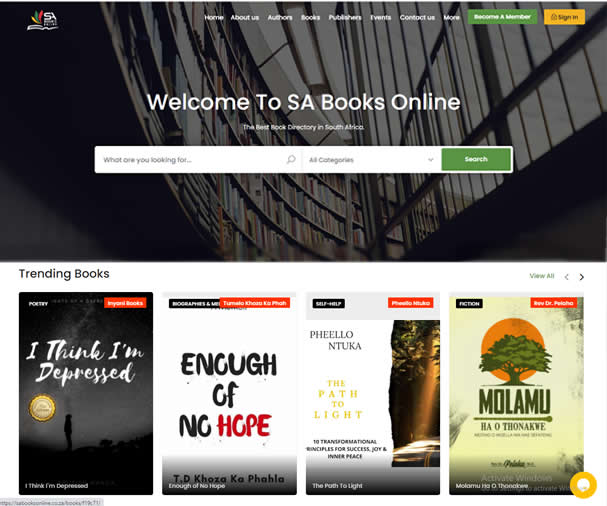Open the Enough of No Hope book

(x=230, y=393)
